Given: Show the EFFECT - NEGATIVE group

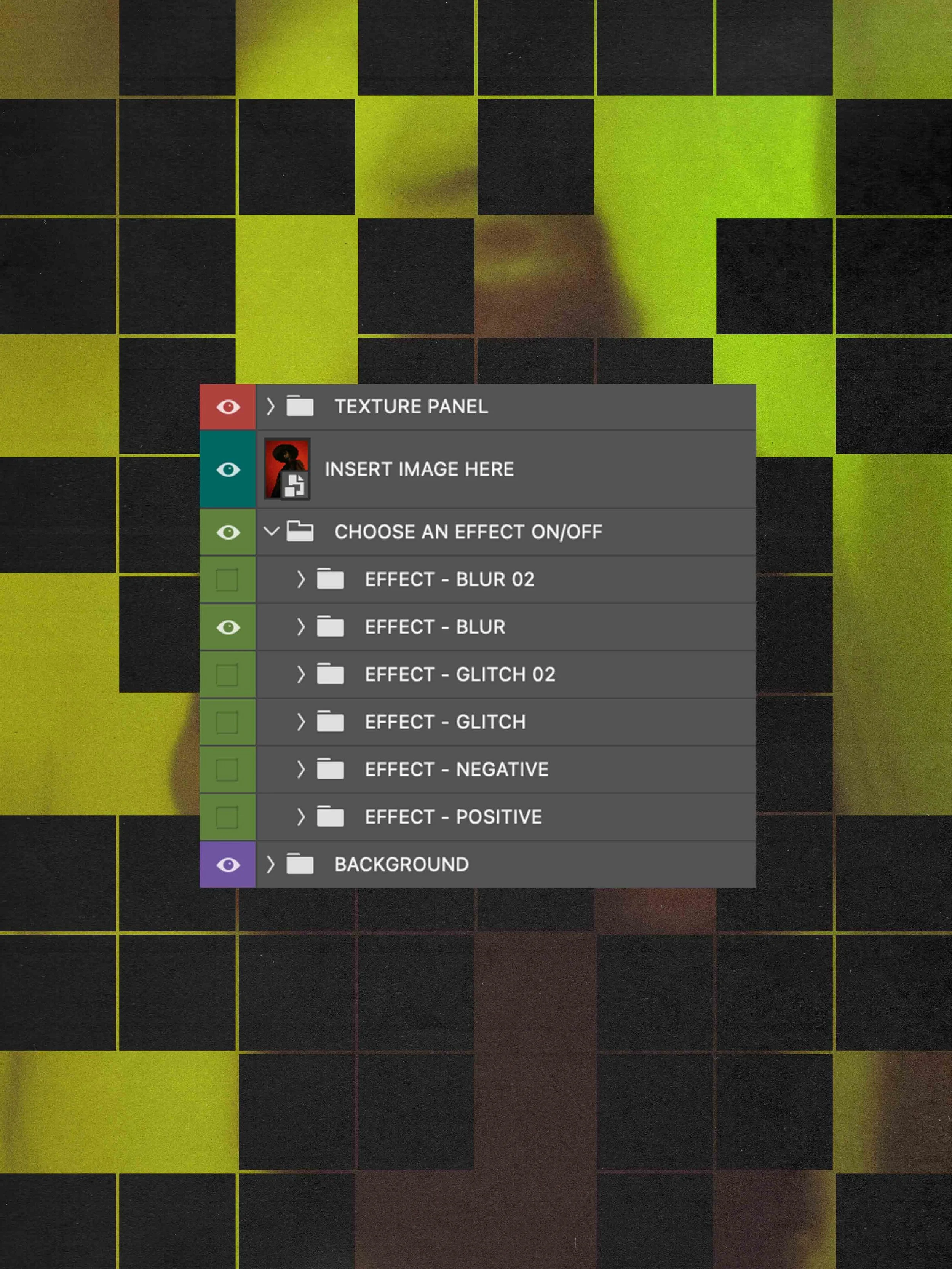Looking at the screenshot, I should click(227, 769).
